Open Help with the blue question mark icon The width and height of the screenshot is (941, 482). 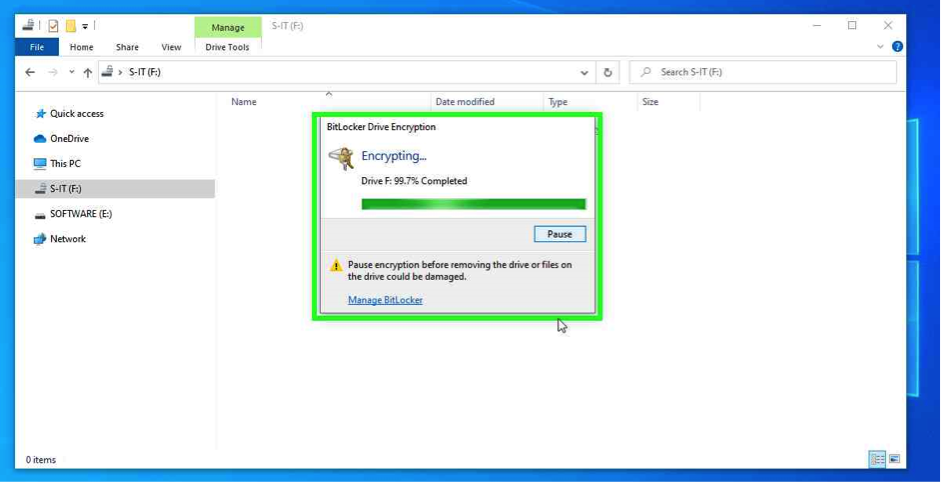point(897,47)
